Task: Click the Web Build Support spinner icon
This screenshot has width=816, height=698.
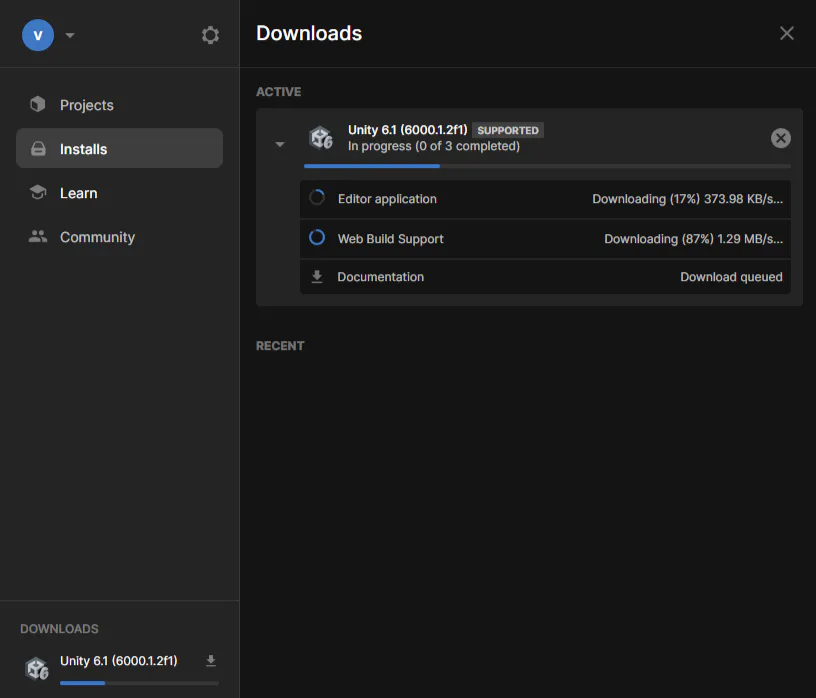Action: point(317,237)
